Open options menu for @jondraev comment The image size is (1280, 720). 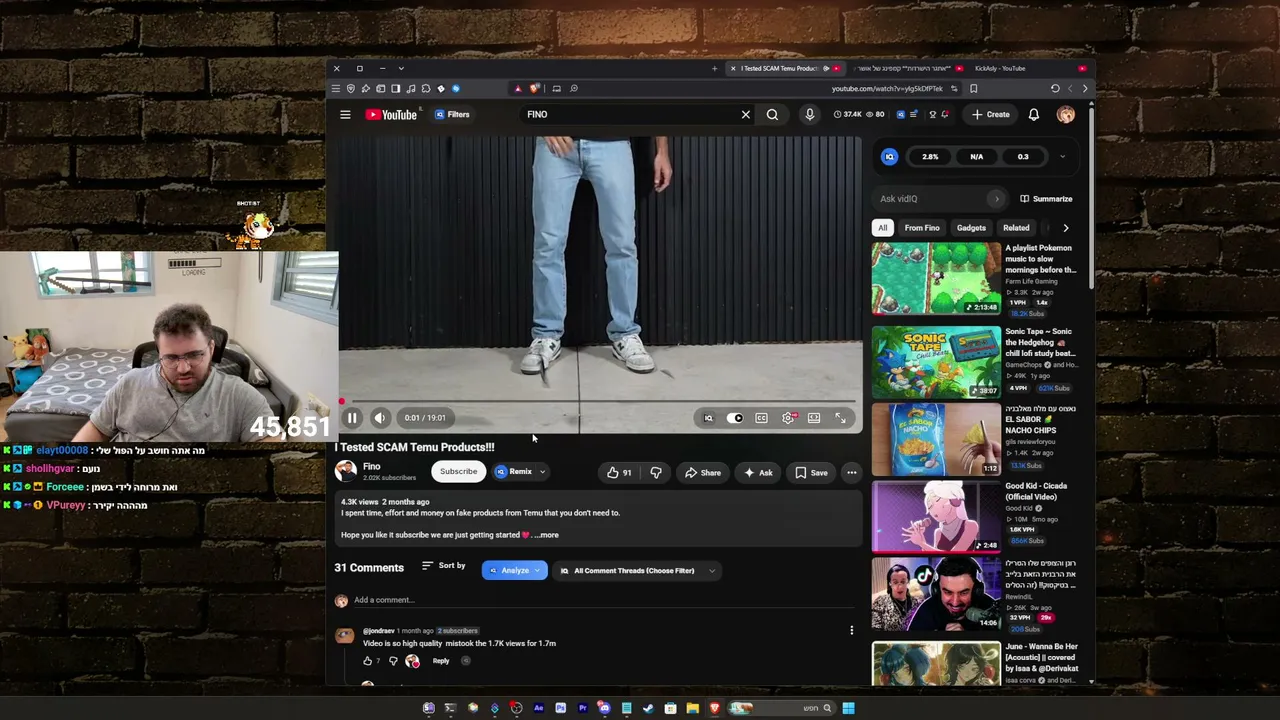click(x=852, y=630)
